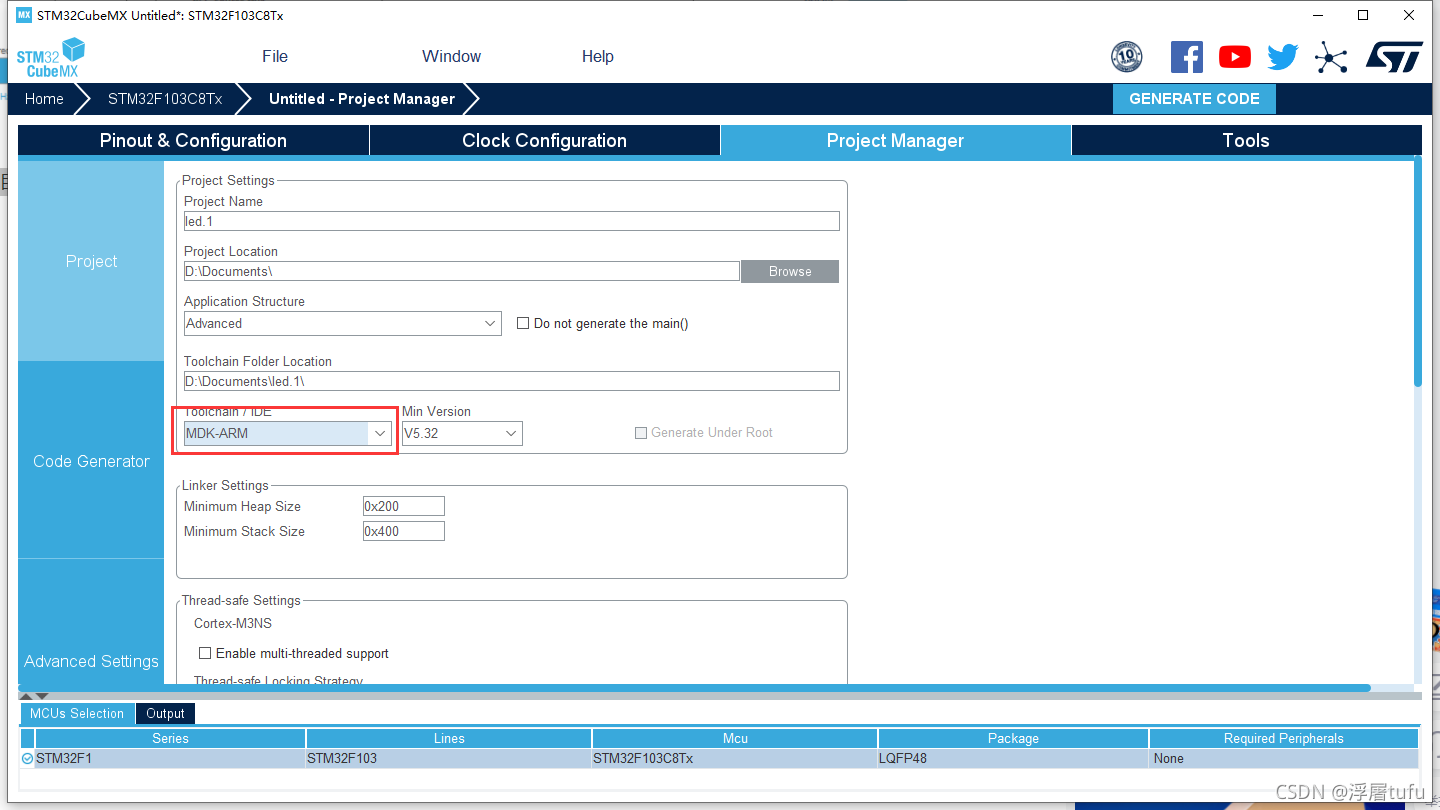Click the Project Name field
The height and width of the screenshot is (810, 1440).
point(512,221)
